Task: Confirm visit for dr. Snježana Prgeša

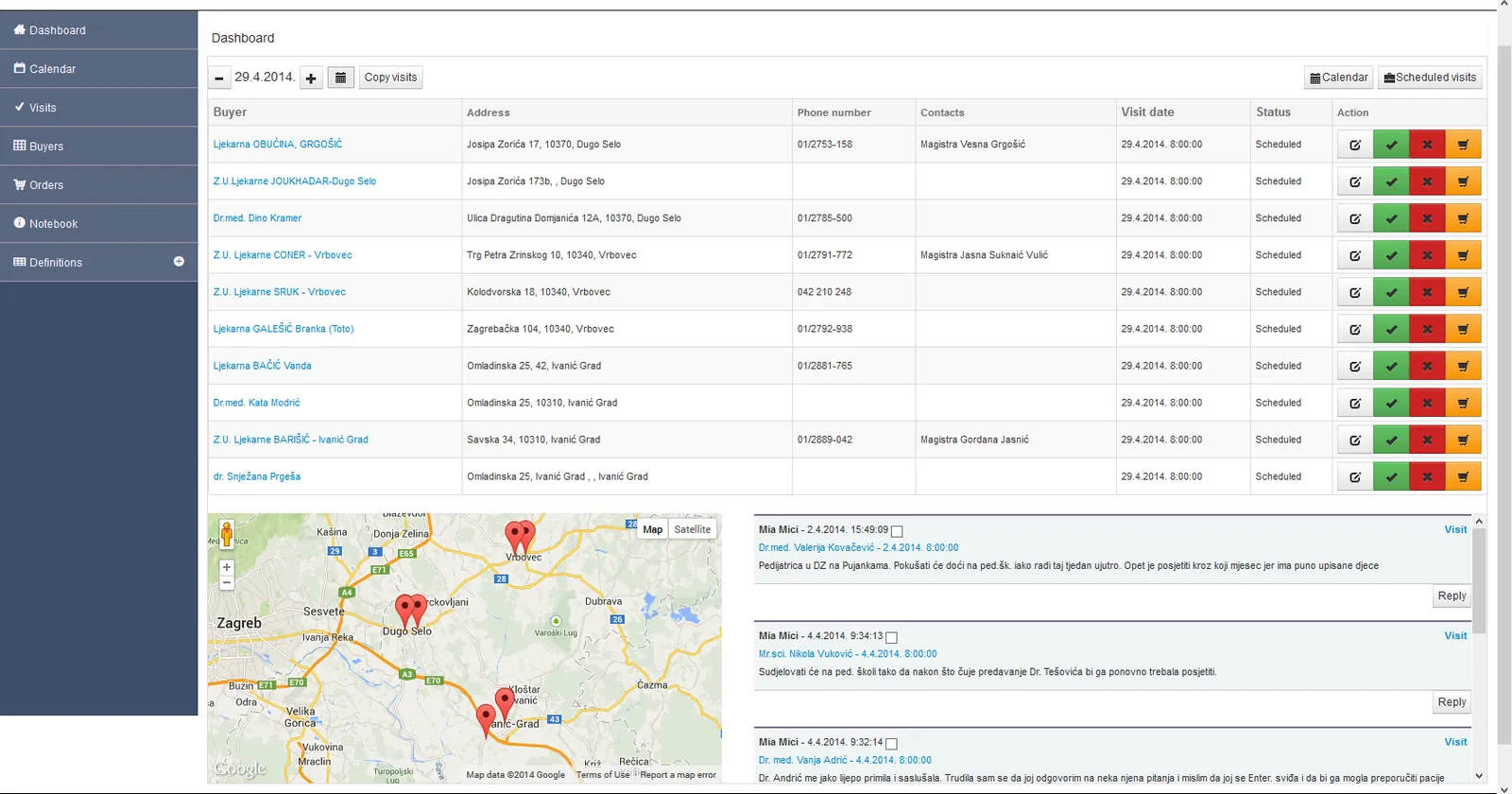Action: point(1391,476)
